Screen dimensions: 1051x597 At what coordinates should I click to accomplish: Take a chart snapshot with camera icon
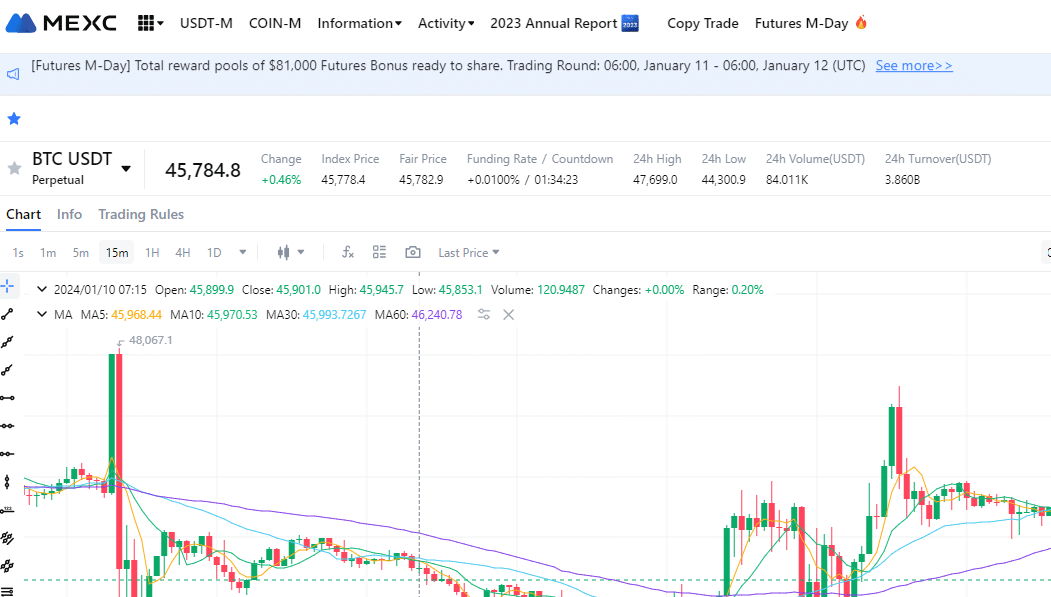click(x=412, y=253)
